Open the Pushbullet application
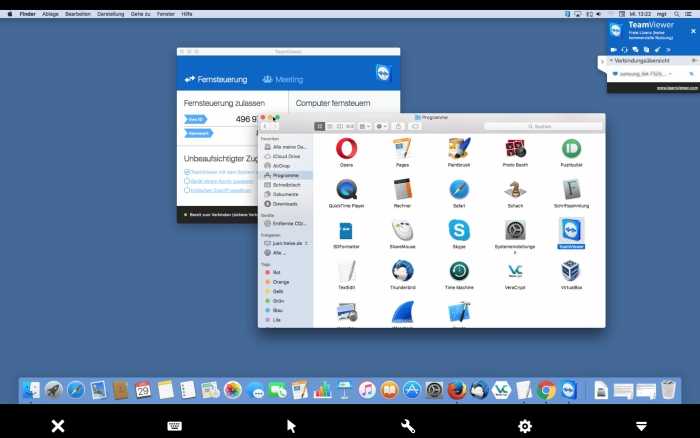Viewport: 700px width, 438px height. click(x=571, y=149)
